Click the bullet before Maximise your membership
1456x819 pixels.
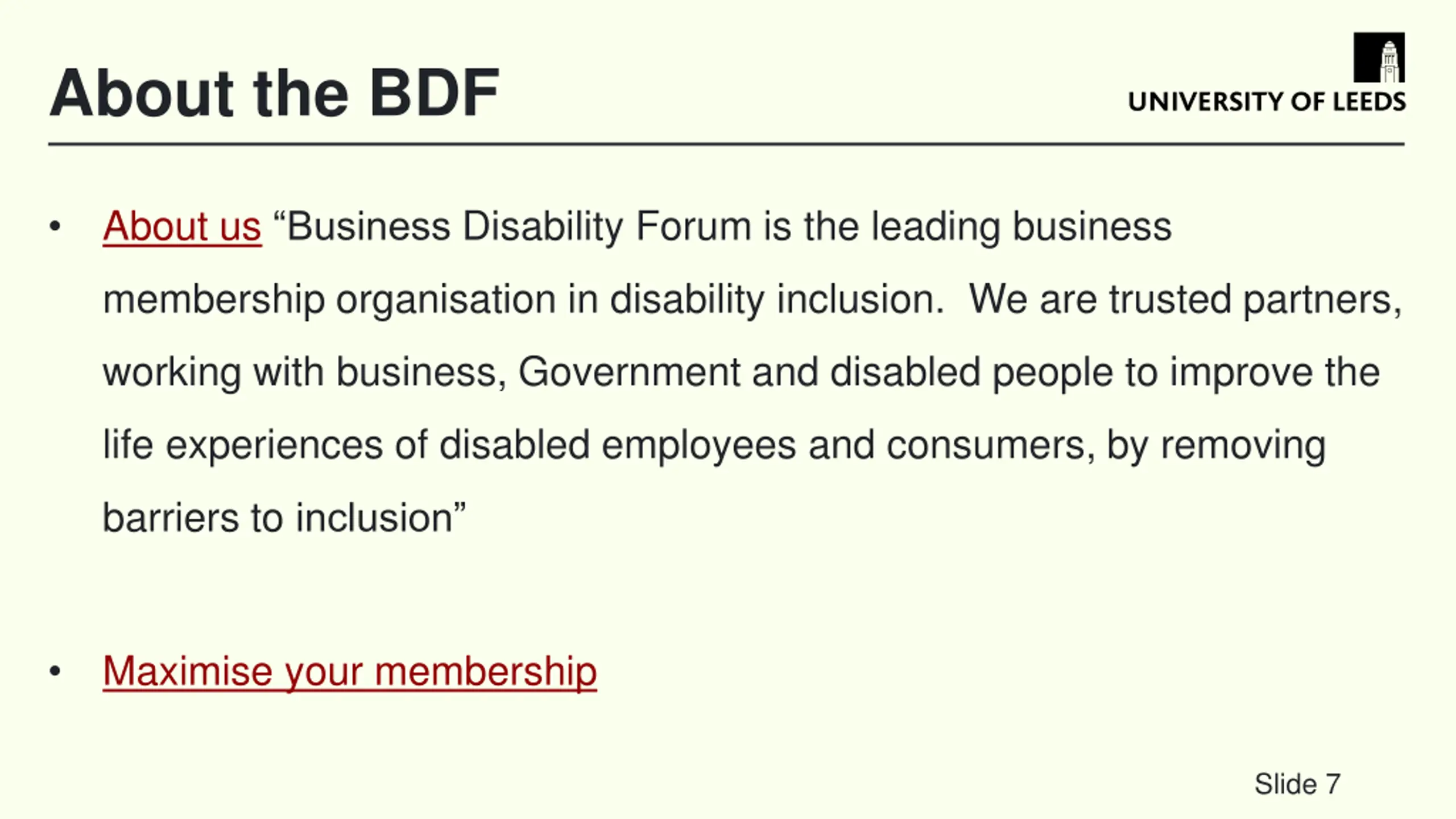[55, 672]
